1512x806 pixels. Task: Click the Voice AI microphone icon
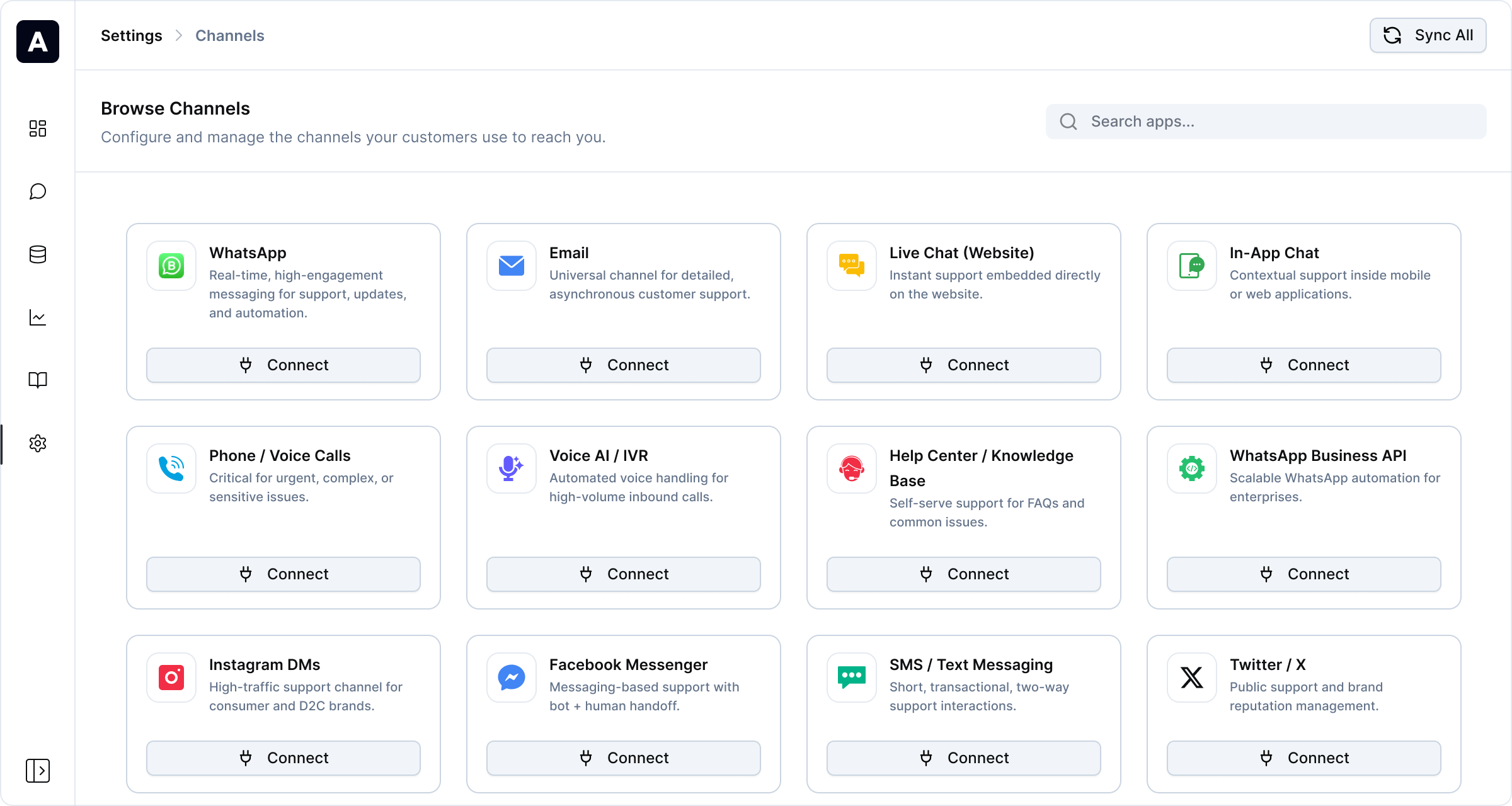pos(511,468)
